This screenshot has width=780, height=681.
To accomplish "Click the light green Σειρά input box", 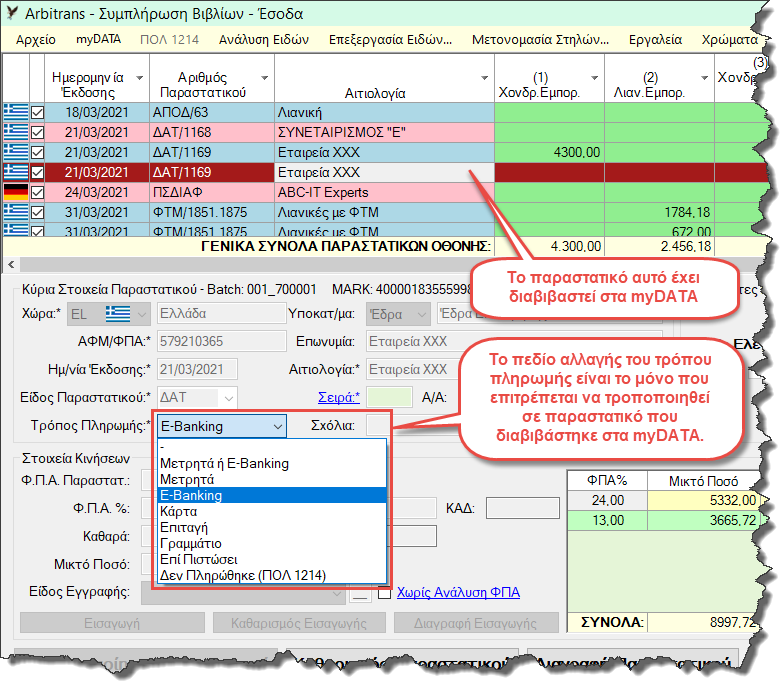I will click(390, 397).
